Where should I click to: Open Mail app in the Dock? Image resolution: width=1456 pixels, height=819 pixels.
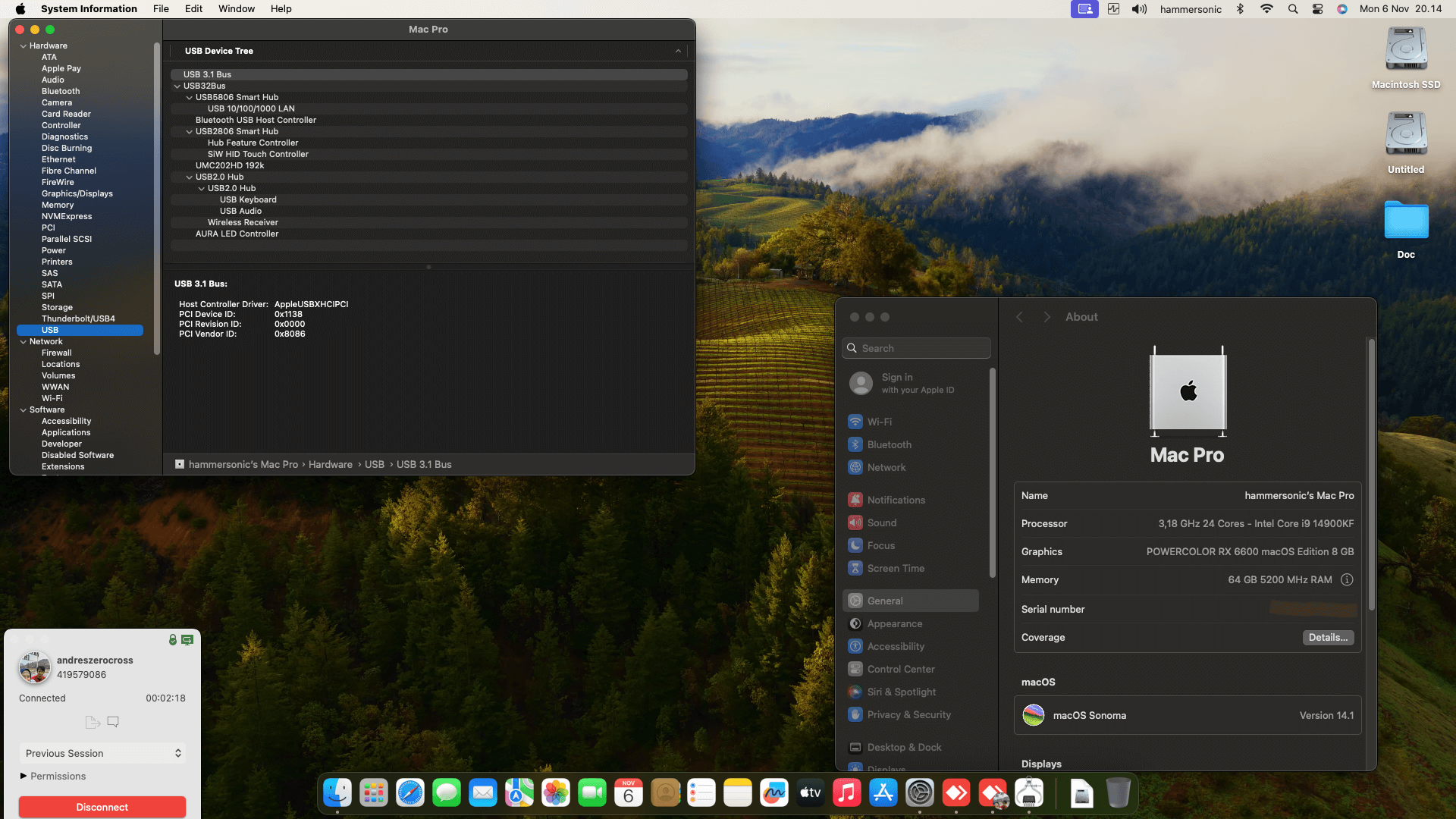point(483,793)
